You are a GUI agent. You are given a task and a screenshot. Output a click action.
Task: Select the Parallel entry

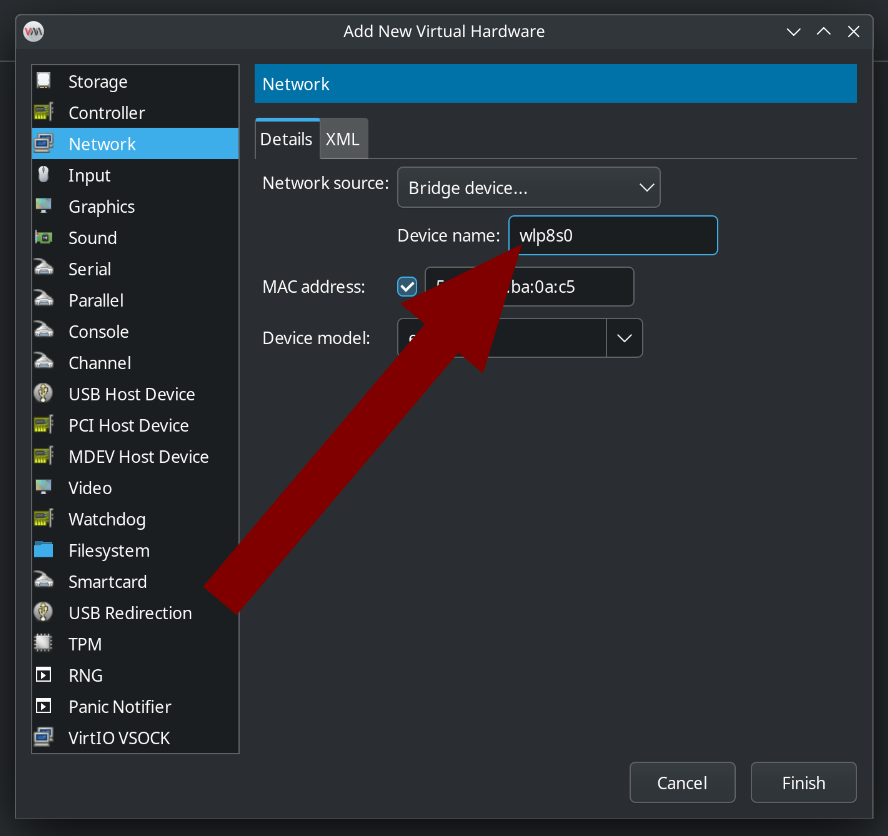pyautogui.click(x=135, y=300)
